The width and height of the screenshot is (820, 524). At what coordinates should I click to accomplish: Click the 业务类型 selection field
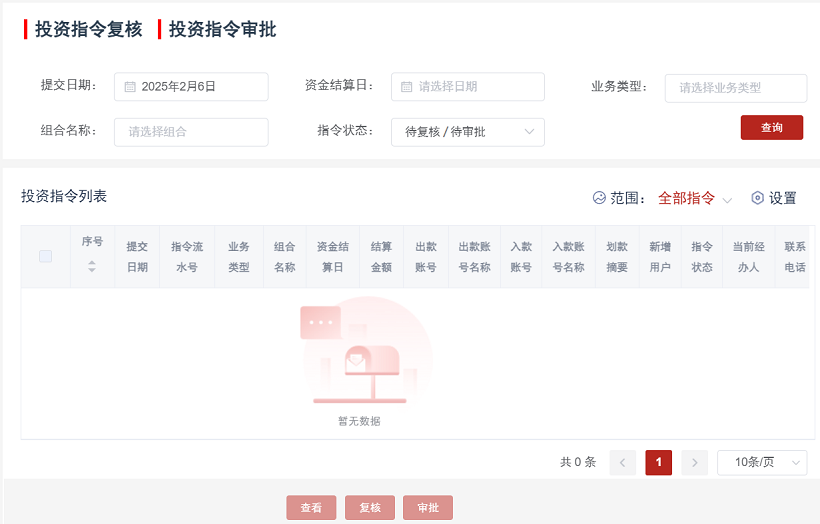[735, 88]
